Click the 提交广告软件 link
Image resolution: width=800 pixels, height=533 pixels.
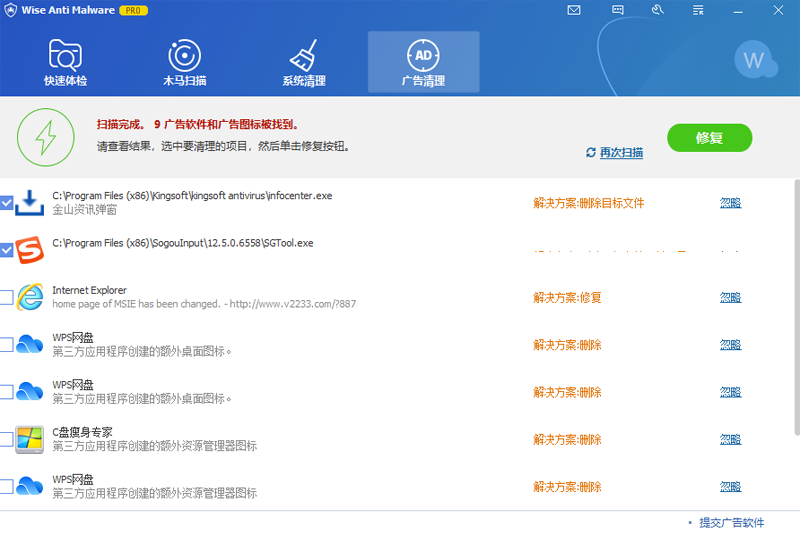[x=731, y=522]
